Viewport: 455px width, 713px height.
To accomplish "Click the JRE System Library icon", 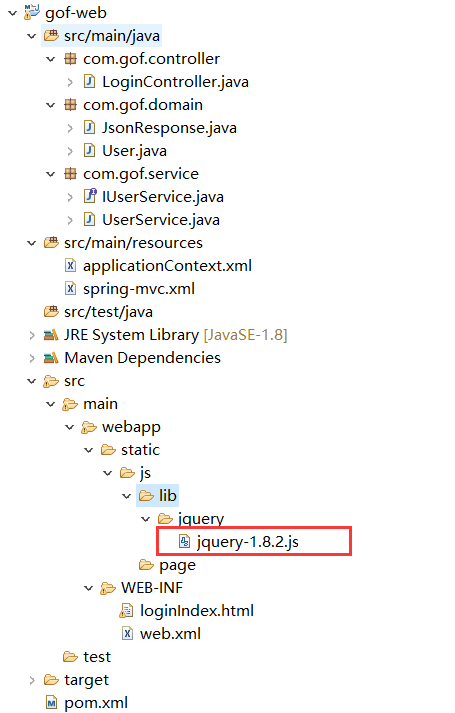I will tap(51, 335).
